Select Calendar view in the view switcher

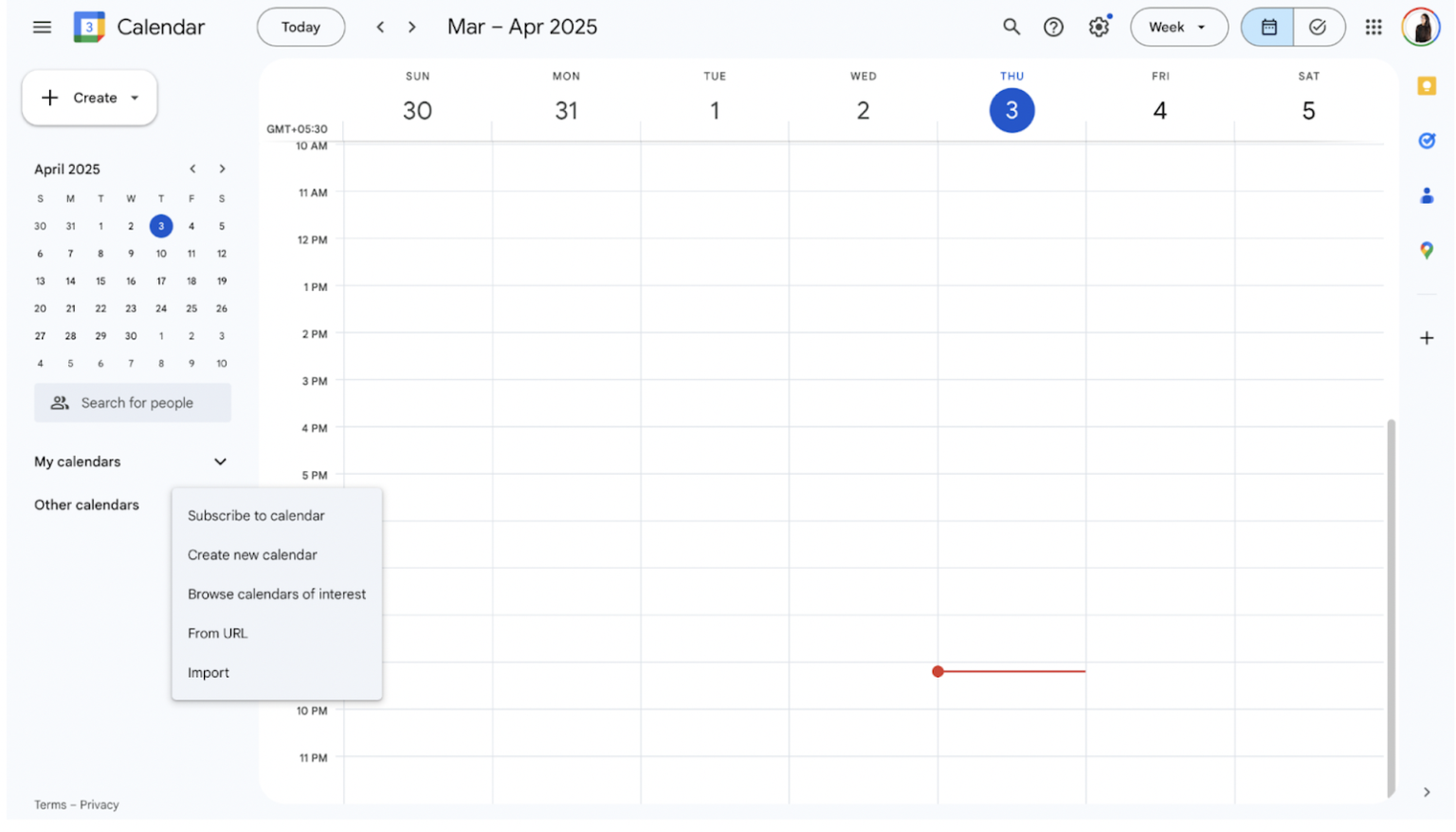1267,27
